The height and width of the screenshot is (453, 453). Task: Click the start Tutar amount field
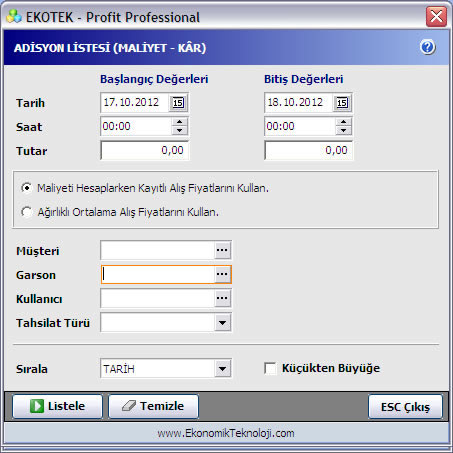point(145,150)
